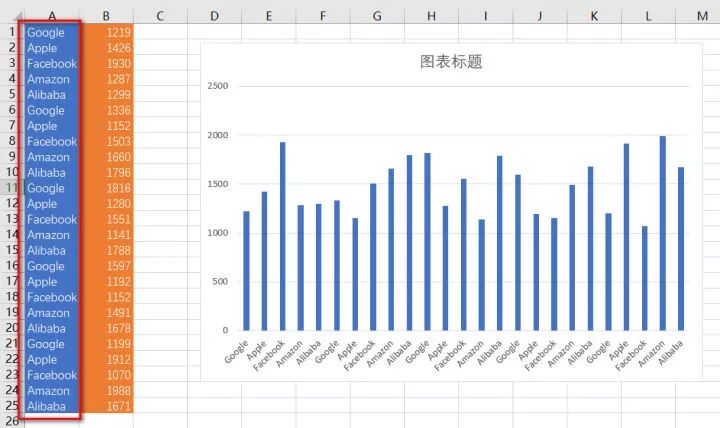Select row 26 header
720x428 pixels.
click(12, 421)
